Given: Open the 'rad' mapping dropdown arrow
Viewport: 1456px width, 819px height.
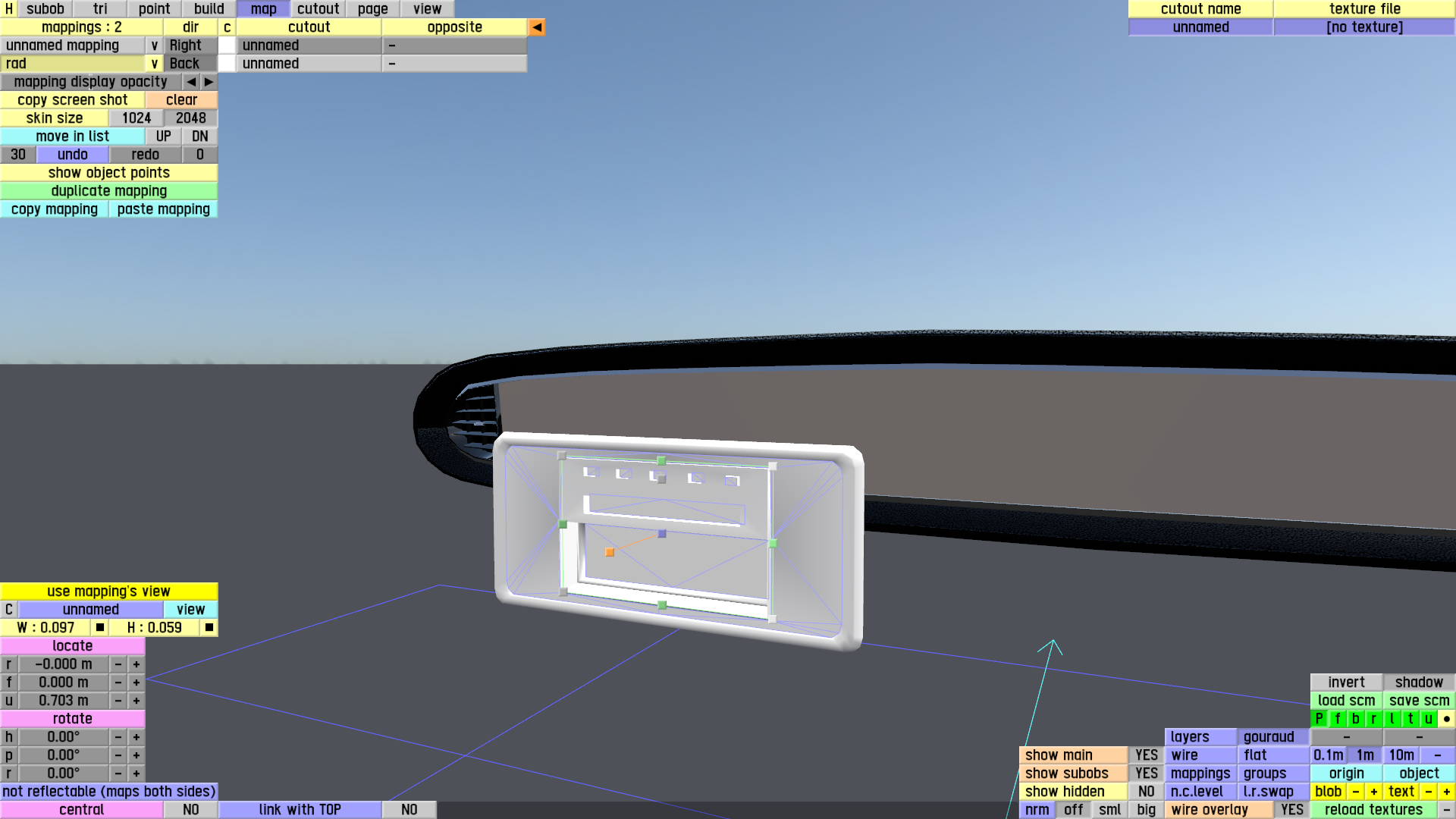Looking at the screenshot, I should point(154,64).
